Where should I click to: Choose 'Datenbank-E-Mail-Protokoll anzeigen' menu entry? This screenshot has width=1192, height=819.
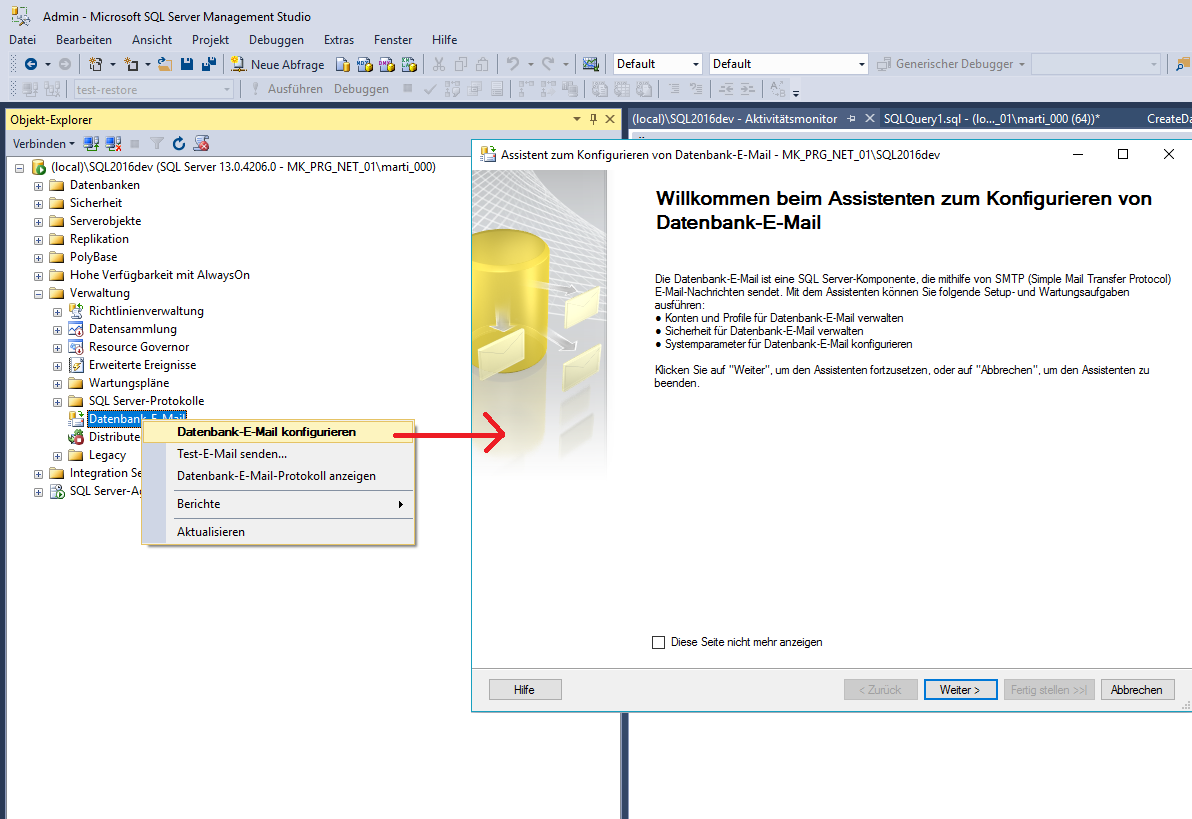(279, 476)
